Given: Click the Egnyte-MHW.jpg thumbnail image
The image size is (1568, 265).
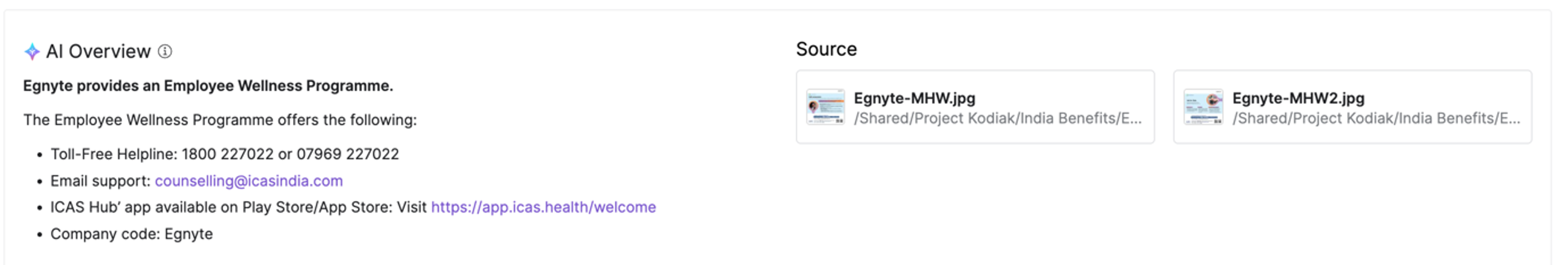Looking at the screenshot, I should pos(825,107).
